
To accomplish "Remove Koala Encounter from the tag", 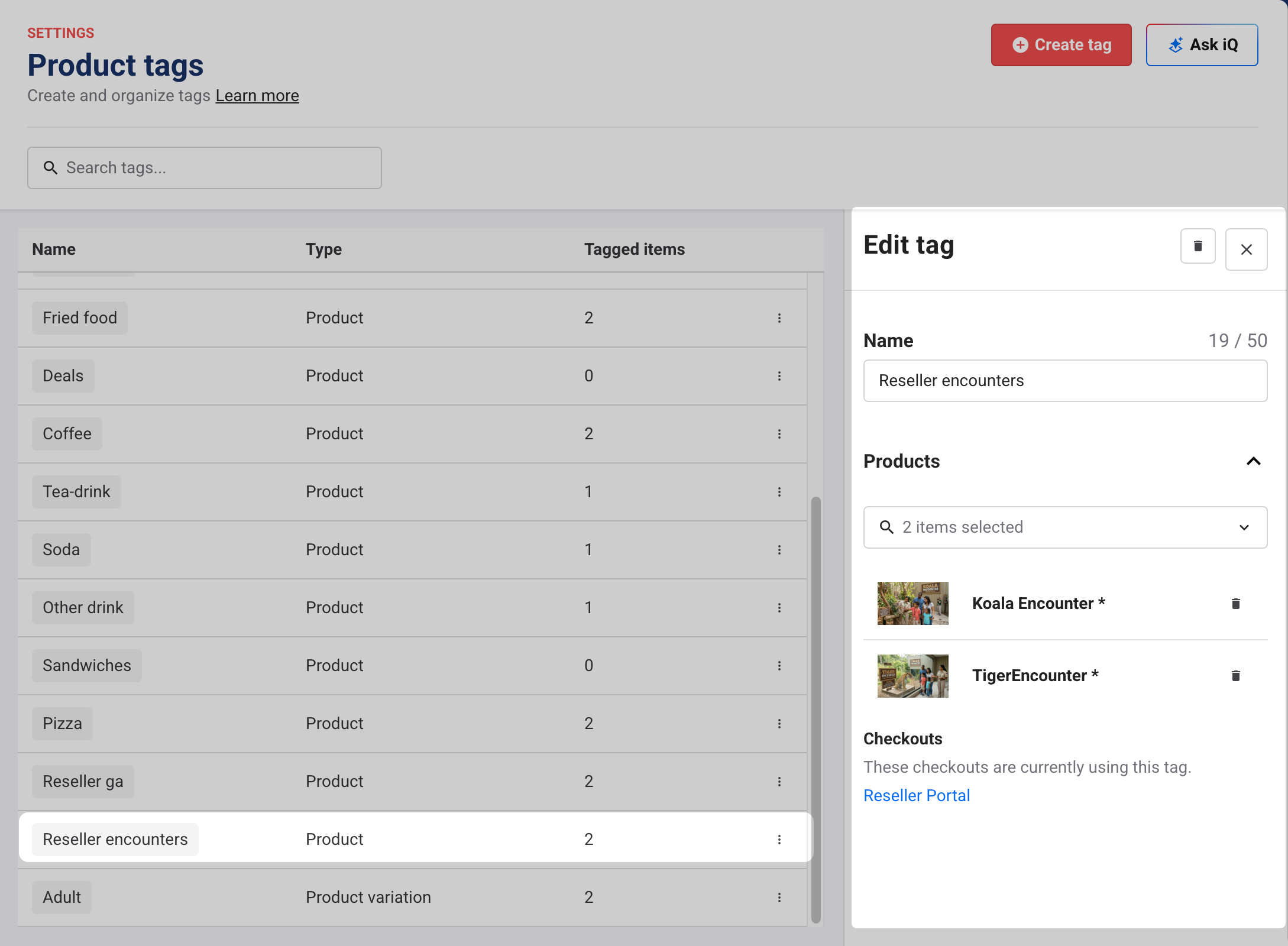I will (1236, 604).
